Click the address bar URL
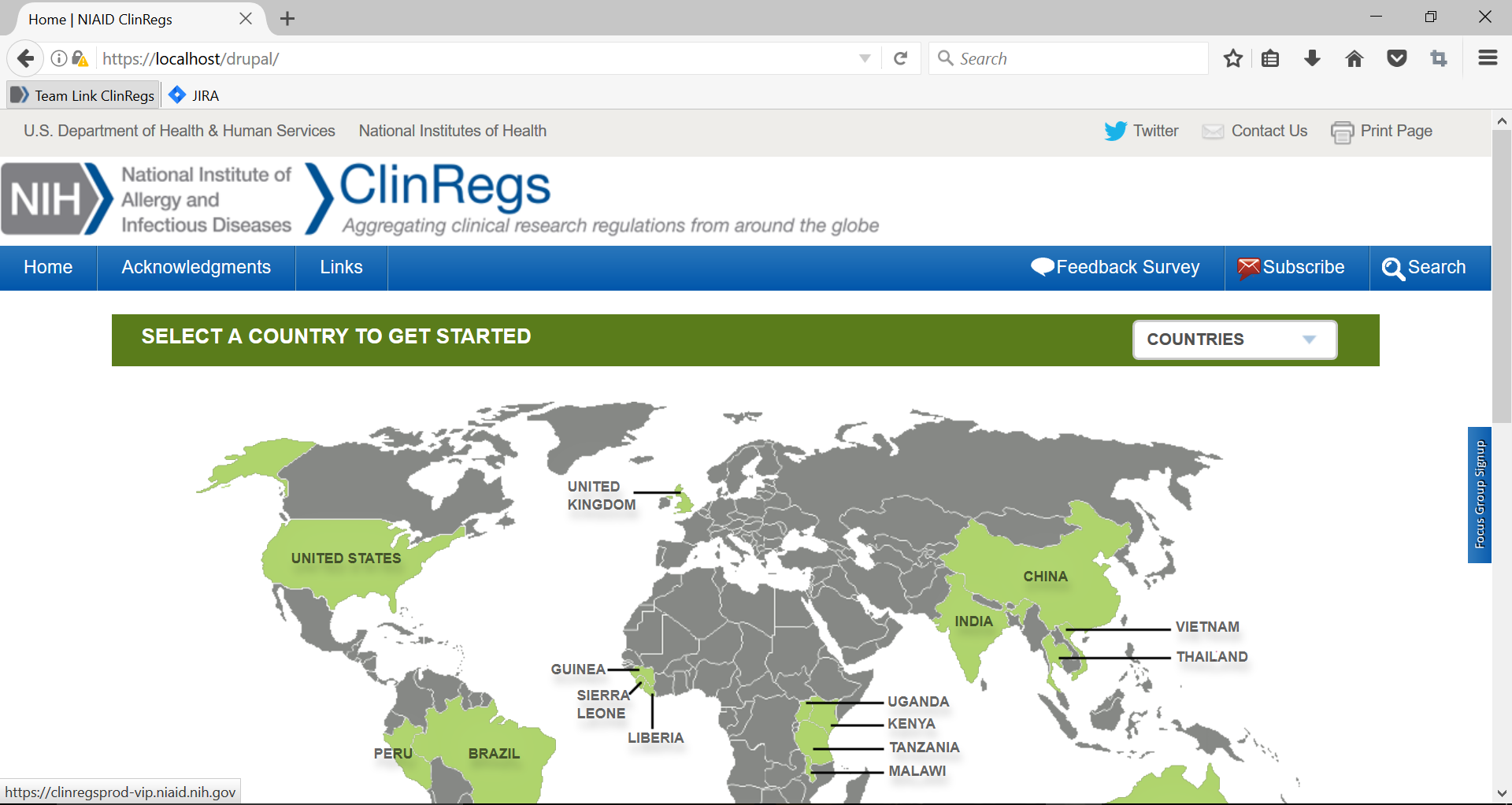 (191, 58)
